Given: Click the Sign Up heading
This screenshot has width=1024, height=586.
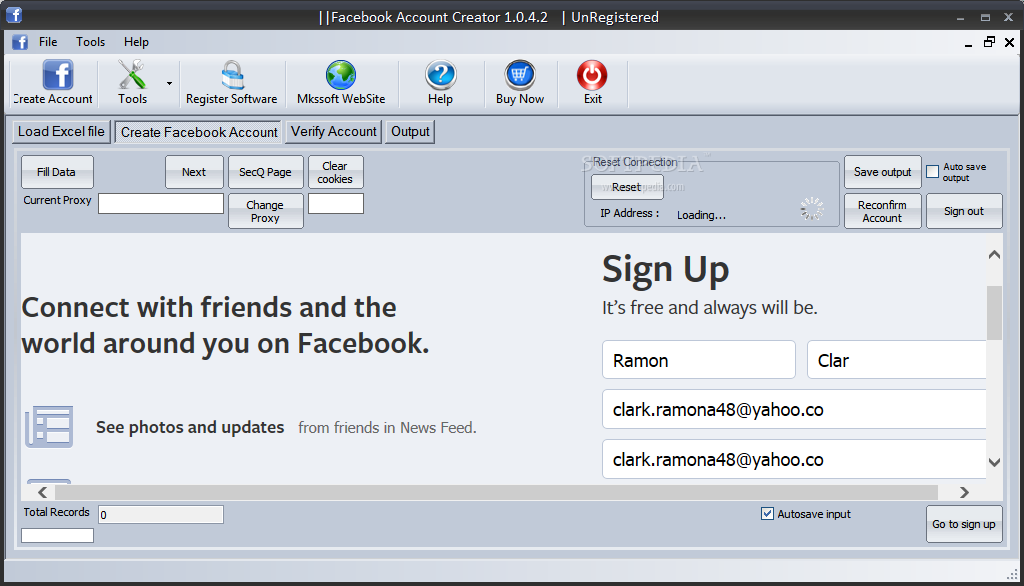Looking at the screenshot, I should pos(665,270).
